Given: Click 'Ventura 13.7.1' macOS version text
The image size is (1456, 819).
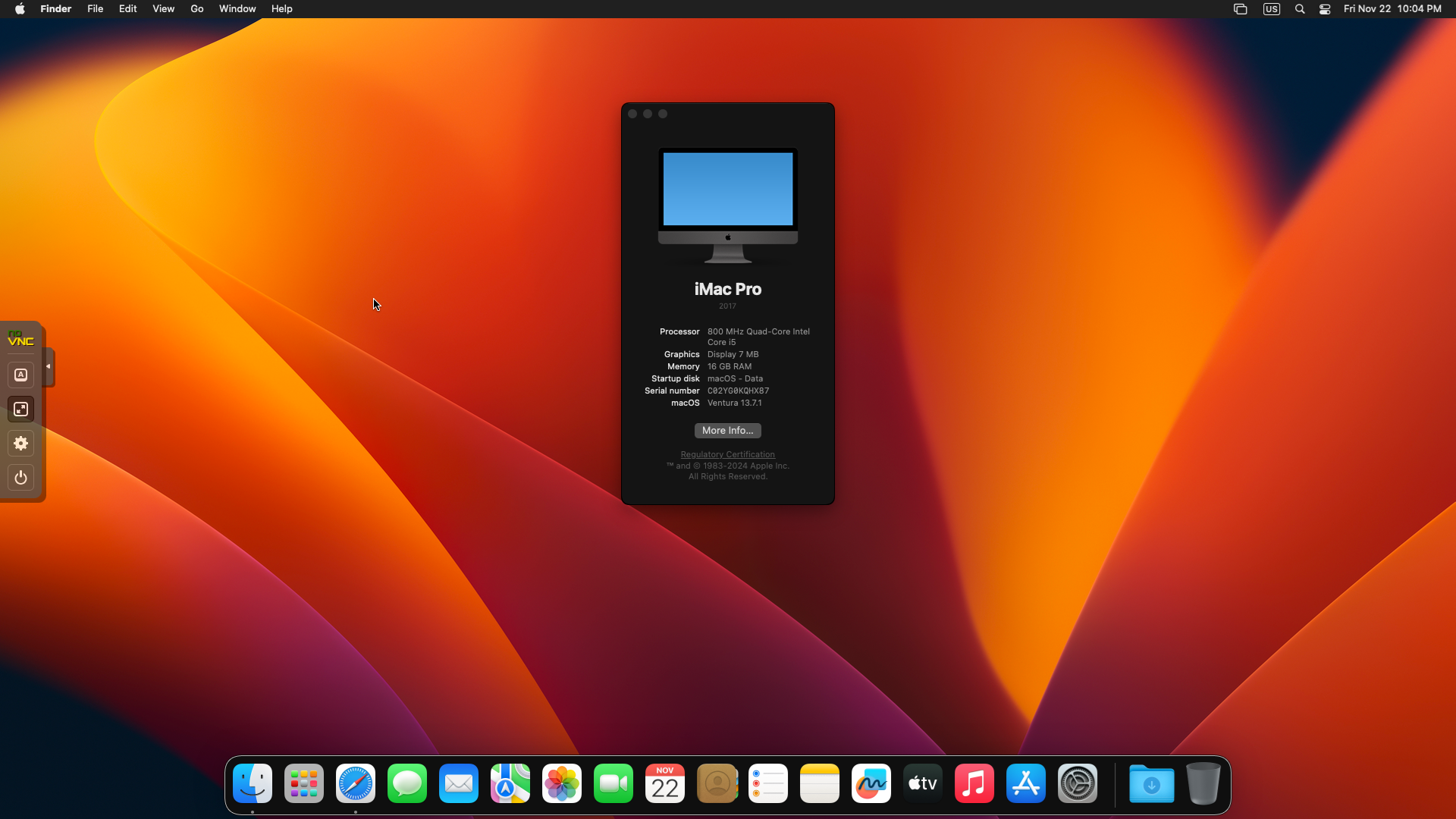Looking at the screenshot, I should (x=735, y=403).
